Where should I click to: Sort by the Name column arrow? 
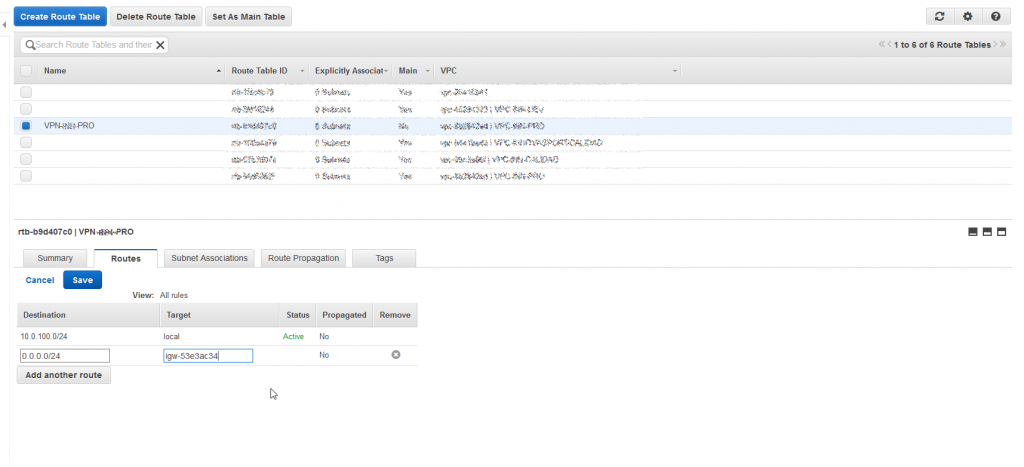[219, 71]
